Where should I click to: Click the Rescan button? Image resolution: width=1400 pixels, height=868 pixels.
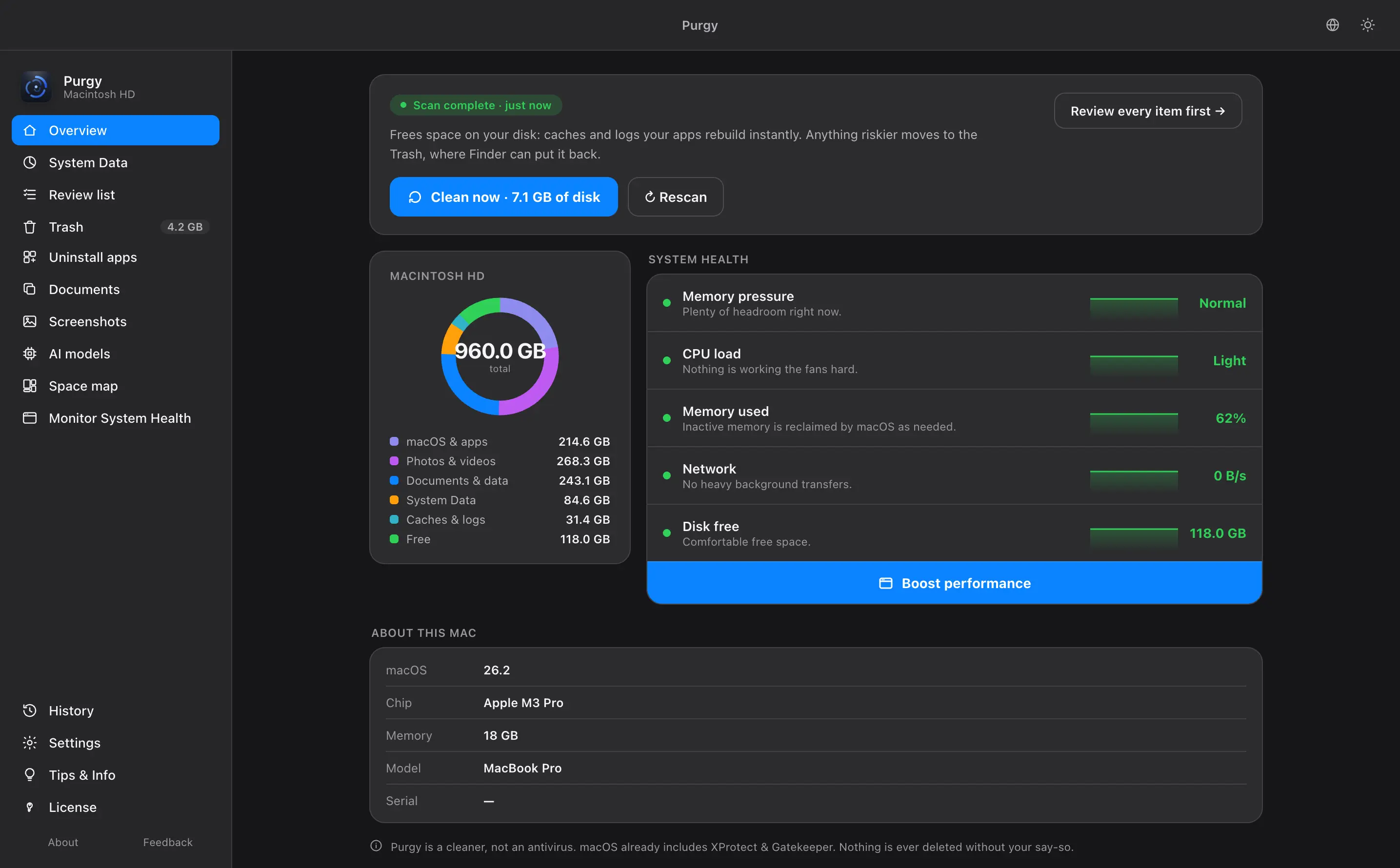pos(675,197)
